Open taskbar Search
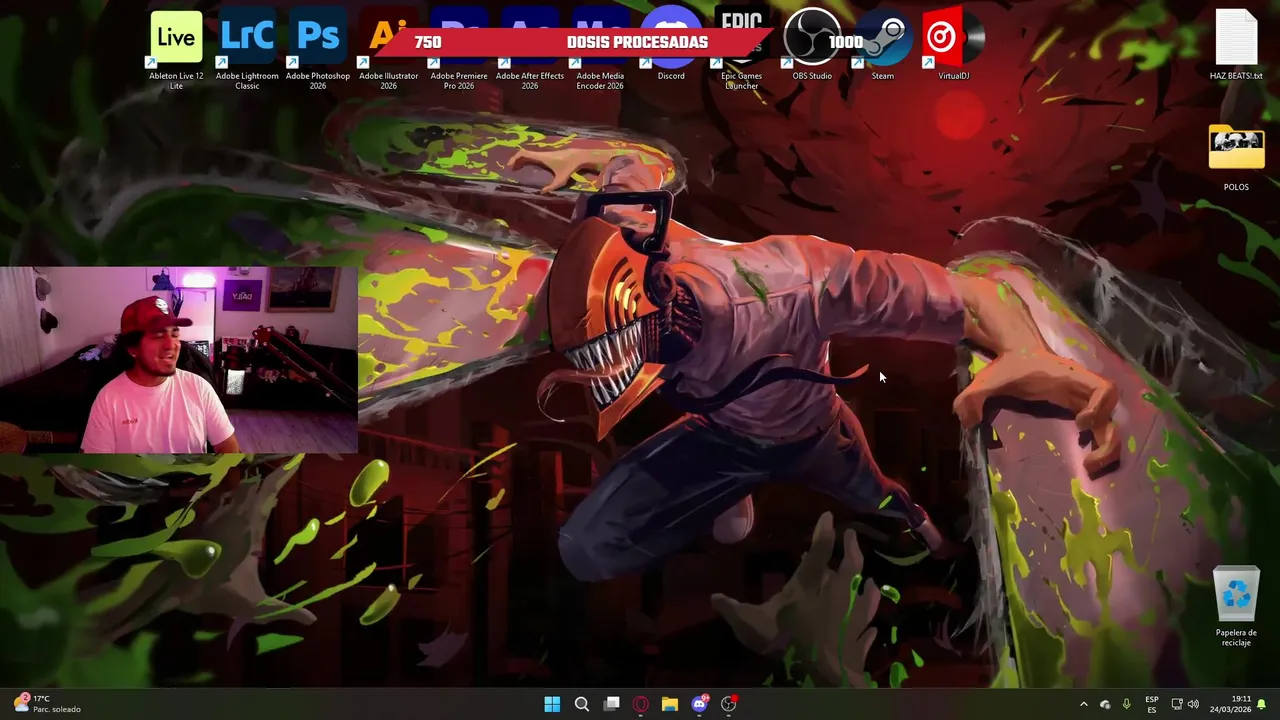Image resolution: width=1280 pixels, height=720 pixels. (581, 704)
